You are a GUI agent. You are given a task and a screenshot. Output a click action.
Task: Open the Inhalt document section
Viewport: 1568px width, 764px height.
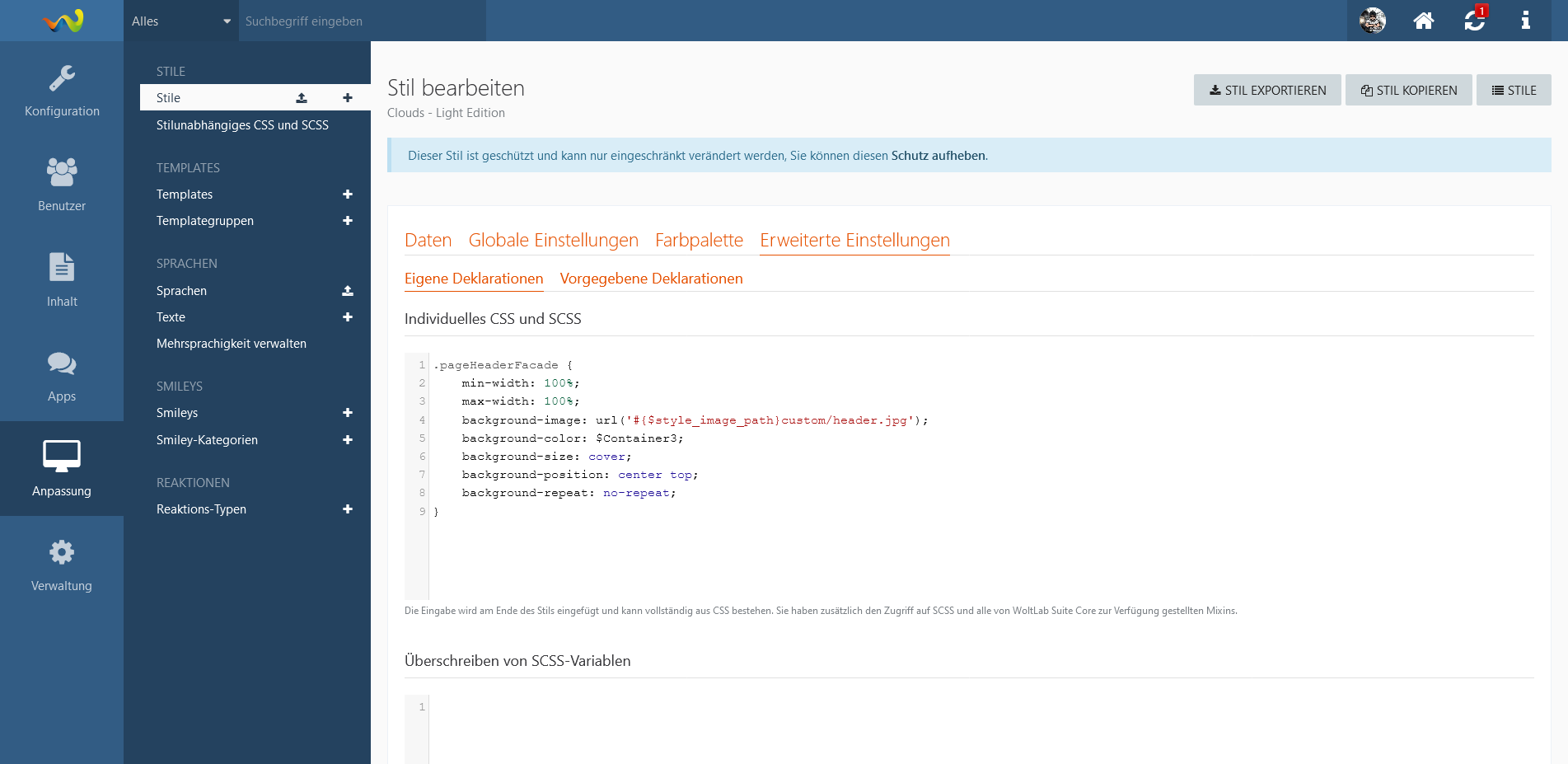tap(62, 280)
